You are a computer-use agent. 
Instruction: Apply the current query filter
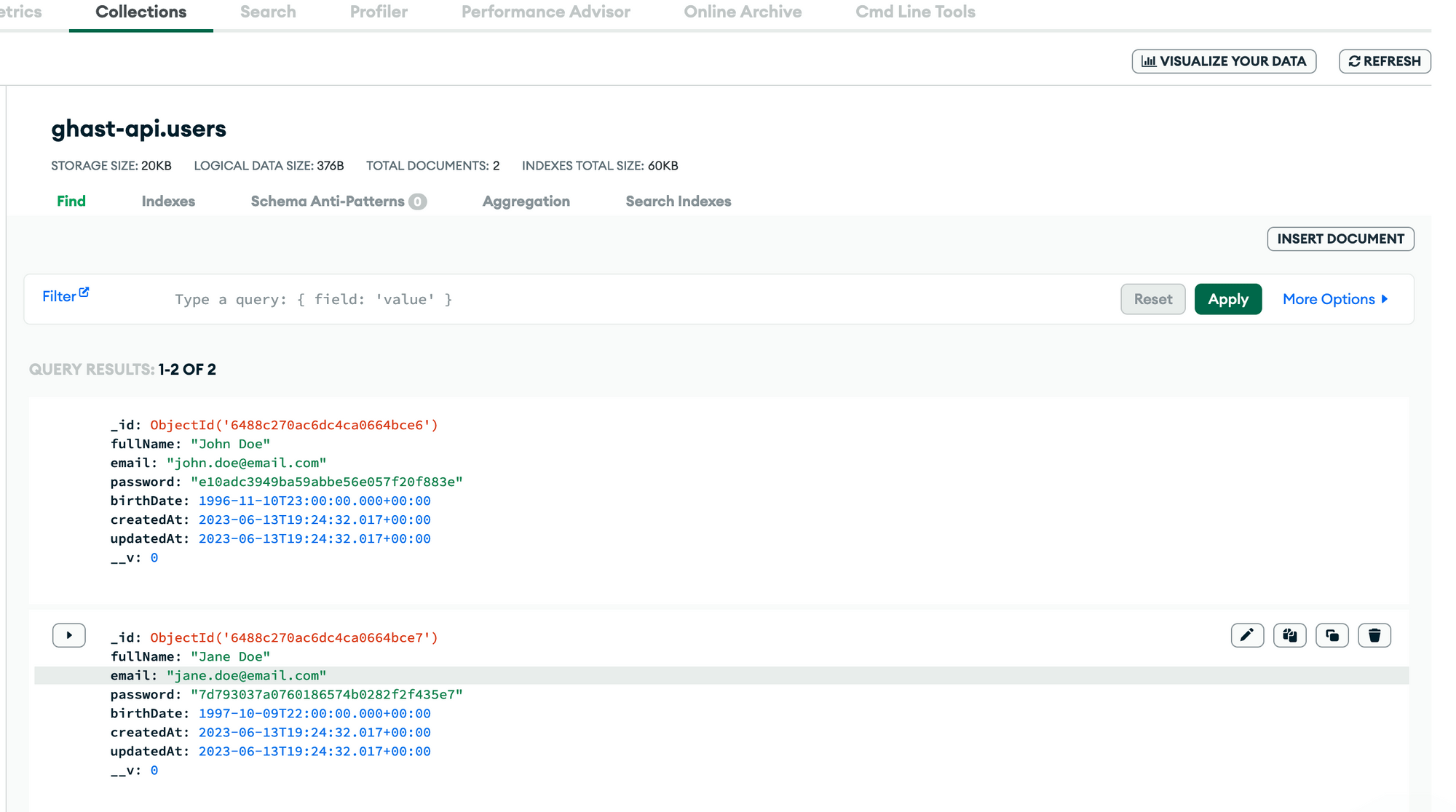[x=1228, y=299]
